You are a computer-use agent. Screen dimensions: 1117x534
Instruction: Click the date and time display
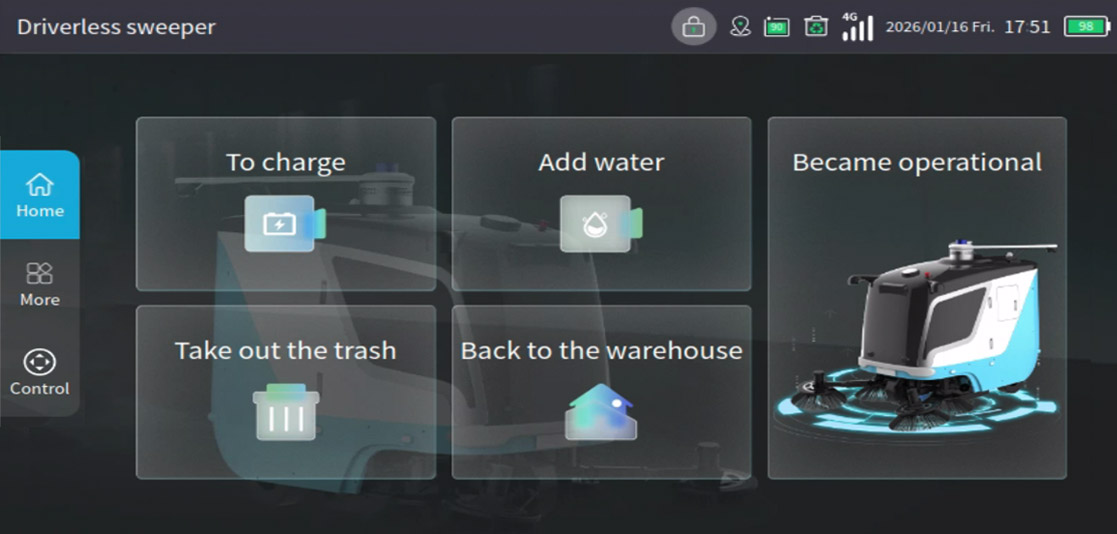(x=967, y=27)
